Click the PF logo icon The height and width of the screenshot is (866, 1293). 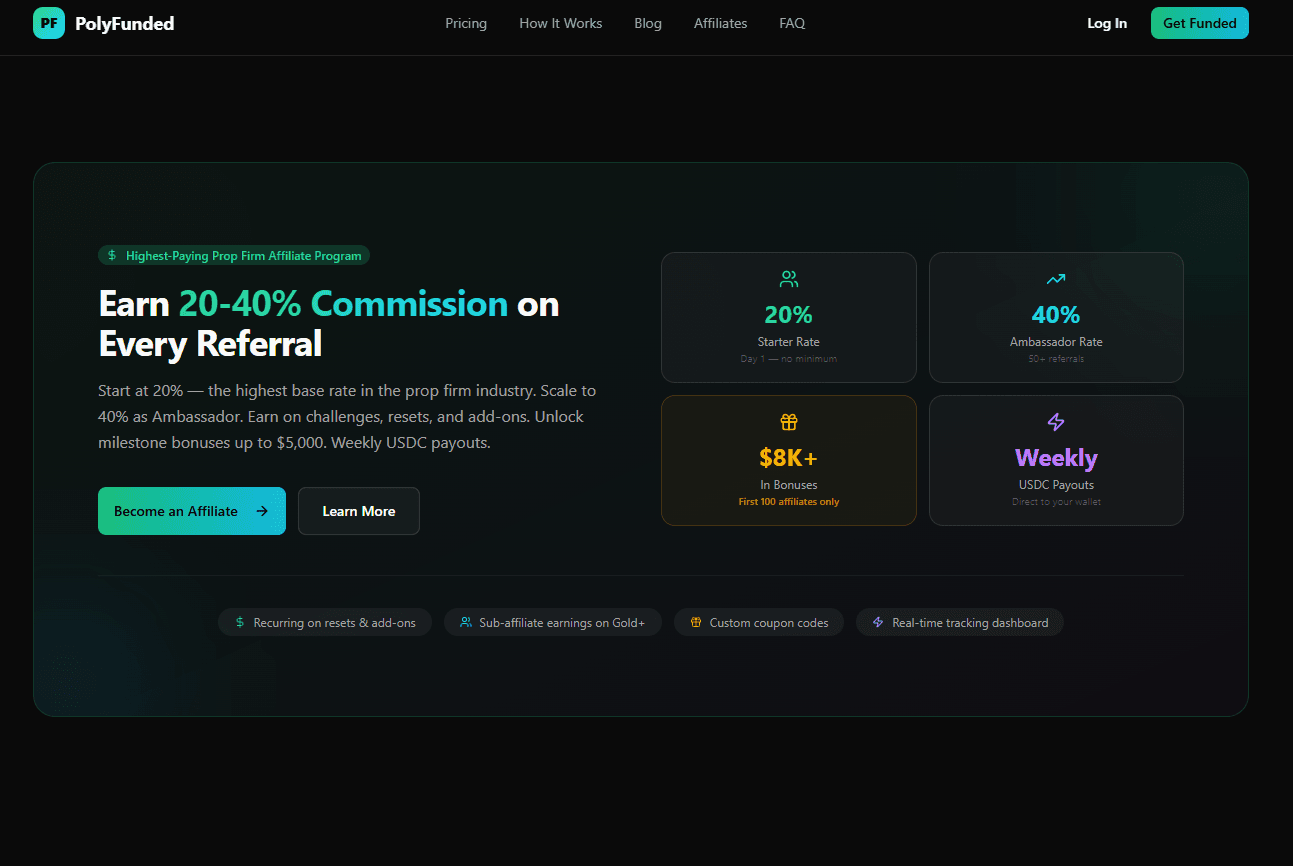(48, 22)
